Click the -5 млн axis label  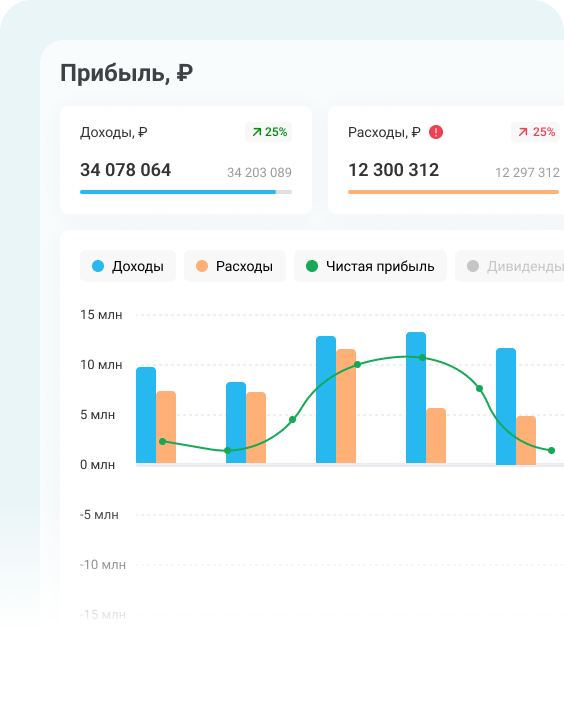point(99,515)
